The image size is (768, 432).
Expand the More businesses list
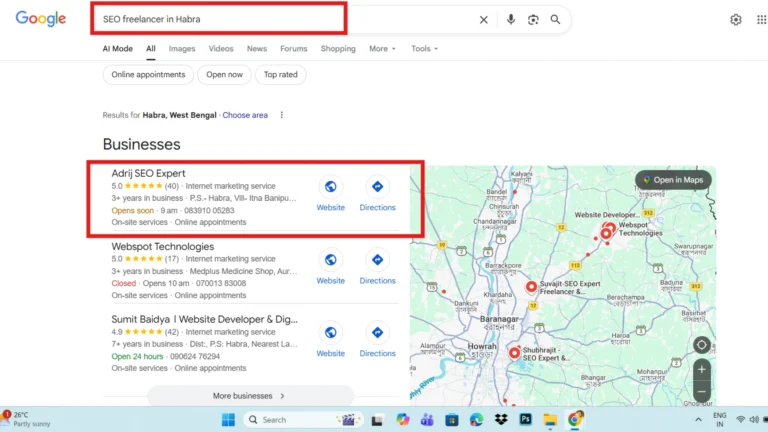250,396
